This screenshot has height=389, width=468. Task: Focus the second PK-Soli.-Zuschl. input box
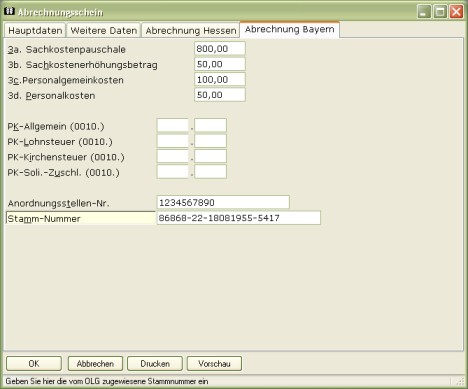click(211, 172)
